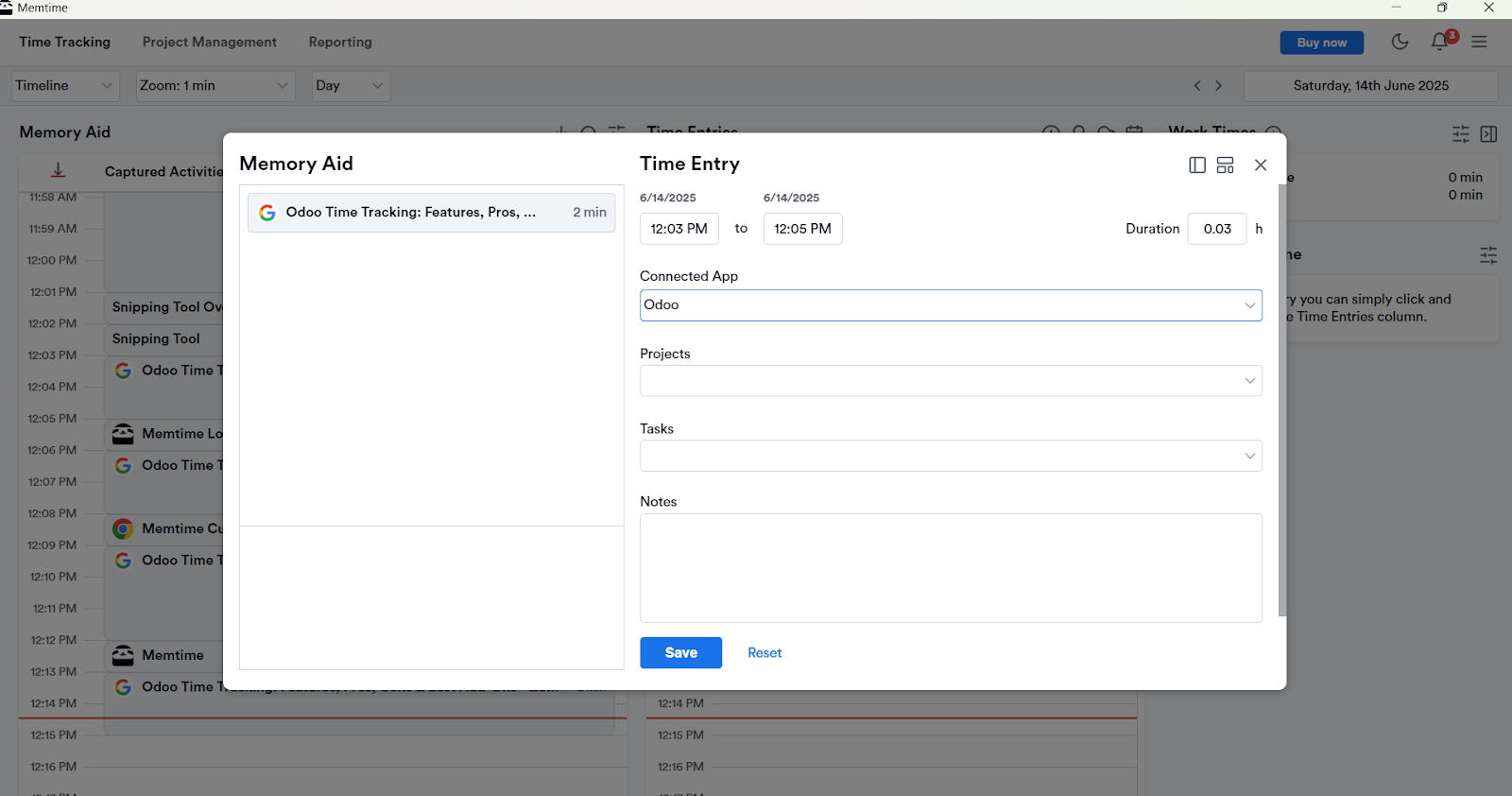Expand the Tasks dropdown
This screenshot has width=1512, height=796.
pyautogui.click(x=951, y=456)
